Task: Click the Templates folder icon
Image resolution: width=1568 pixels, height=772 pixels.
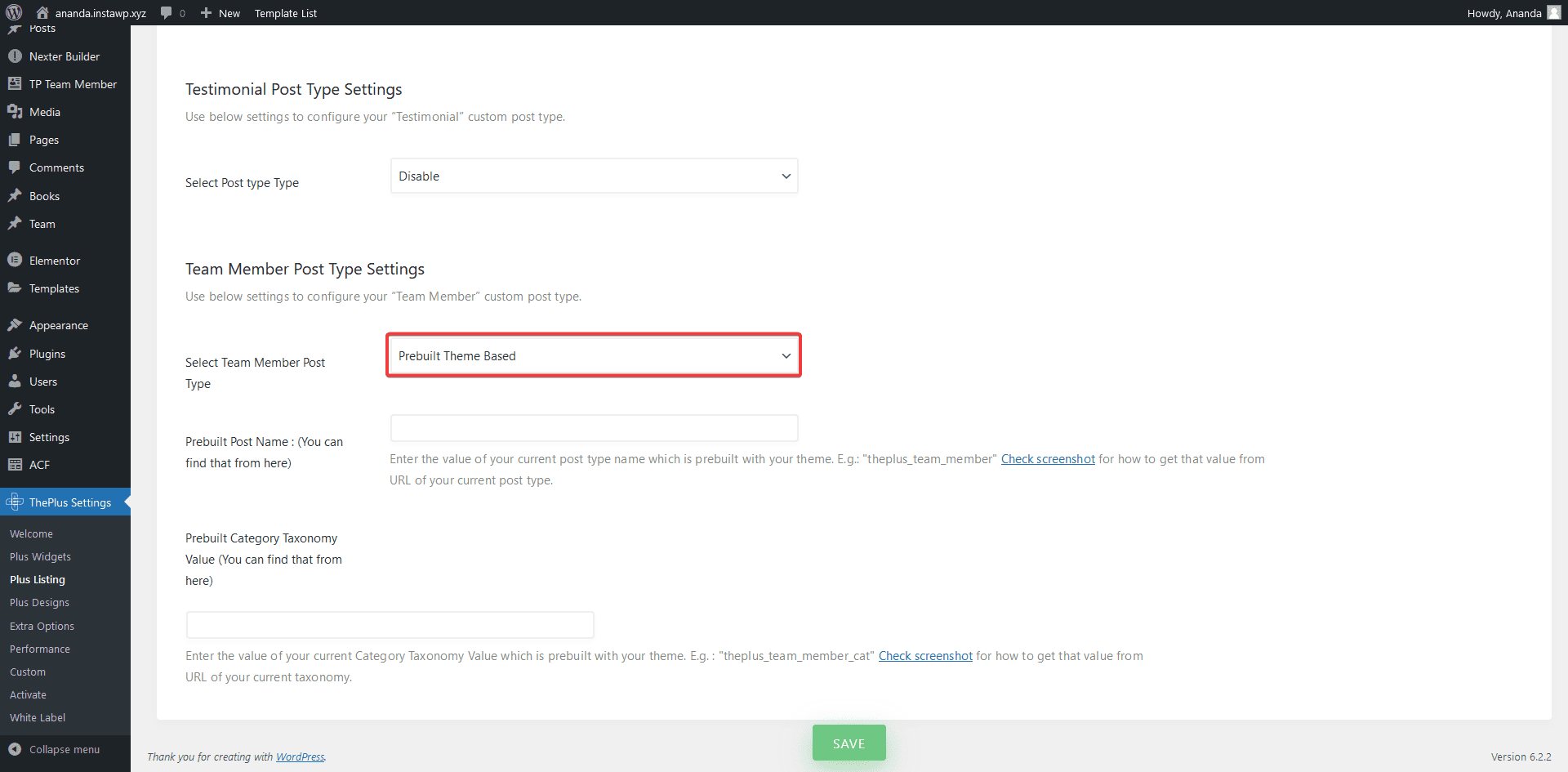Action: (15, 288)
